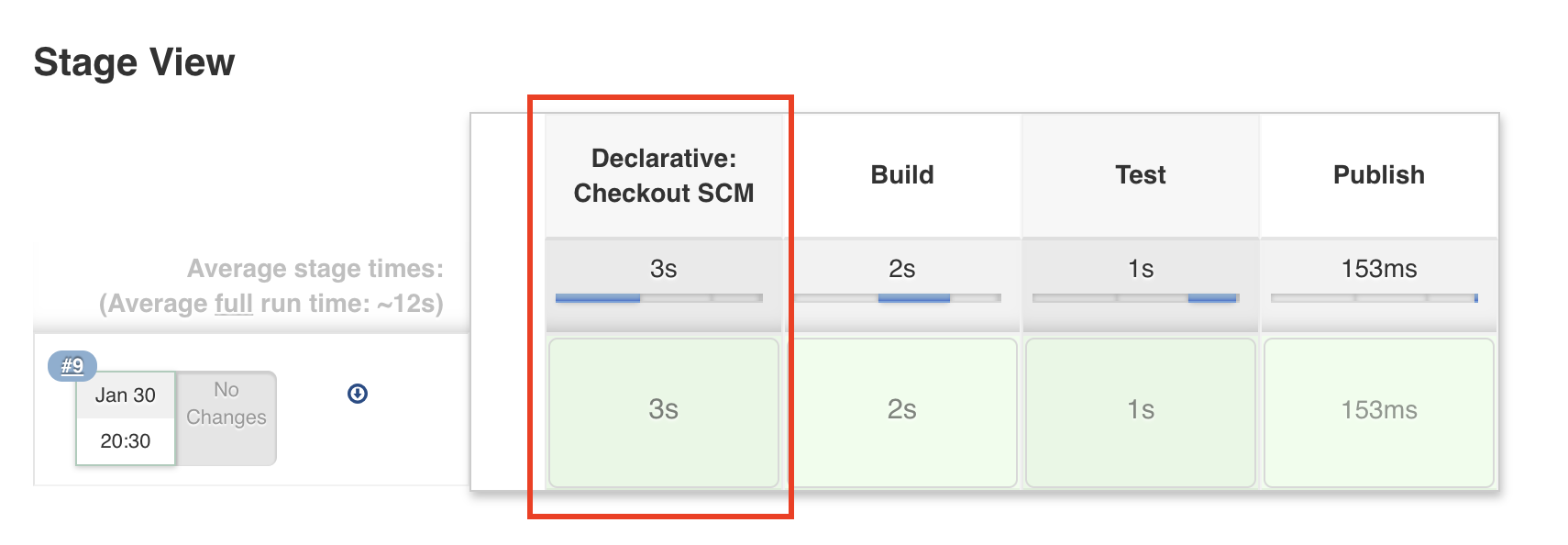The height and width of the screenshot is (545, 1568).
Task: Click the underlined "full" run time text
Action: (x=233, y=304)
